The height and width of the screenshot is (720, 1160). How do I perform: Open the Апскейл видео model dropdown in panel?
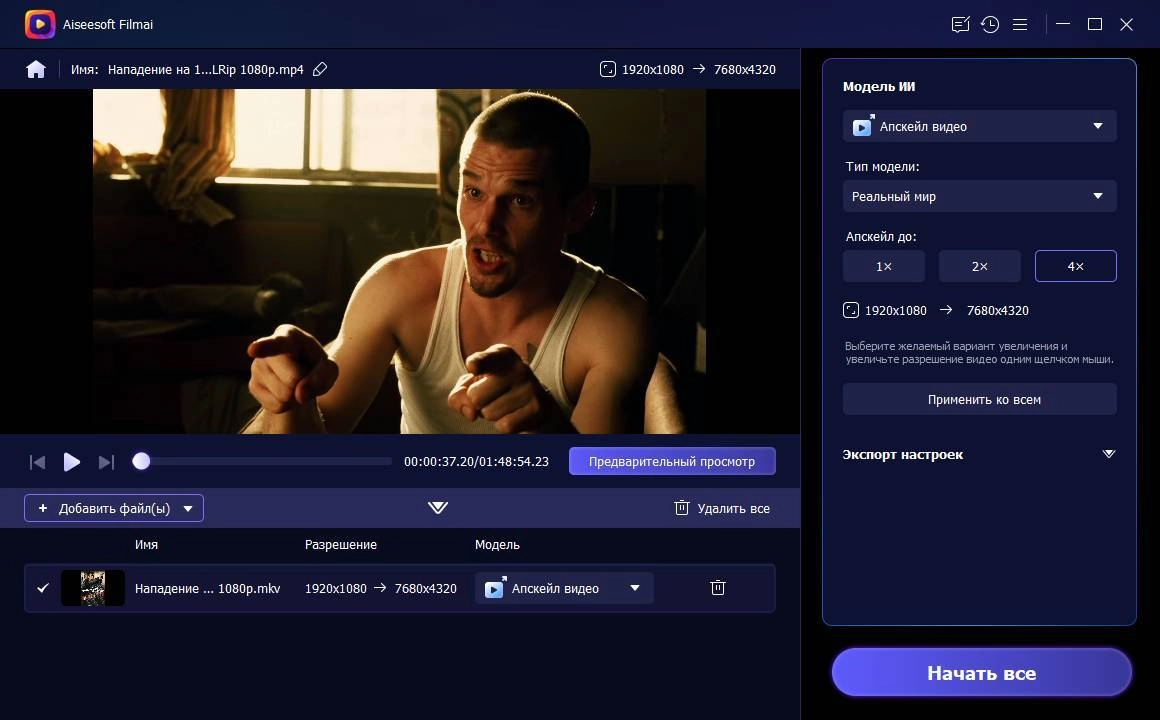pyautogui.click(x=979, y=127)
